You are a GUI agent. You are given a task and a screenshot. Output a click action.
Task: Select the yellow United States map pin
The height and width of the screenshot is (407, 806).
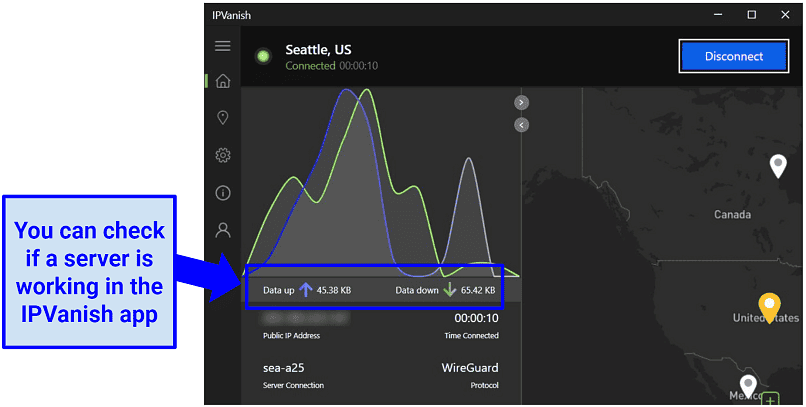pyautogui.click(x=770, y=307)
